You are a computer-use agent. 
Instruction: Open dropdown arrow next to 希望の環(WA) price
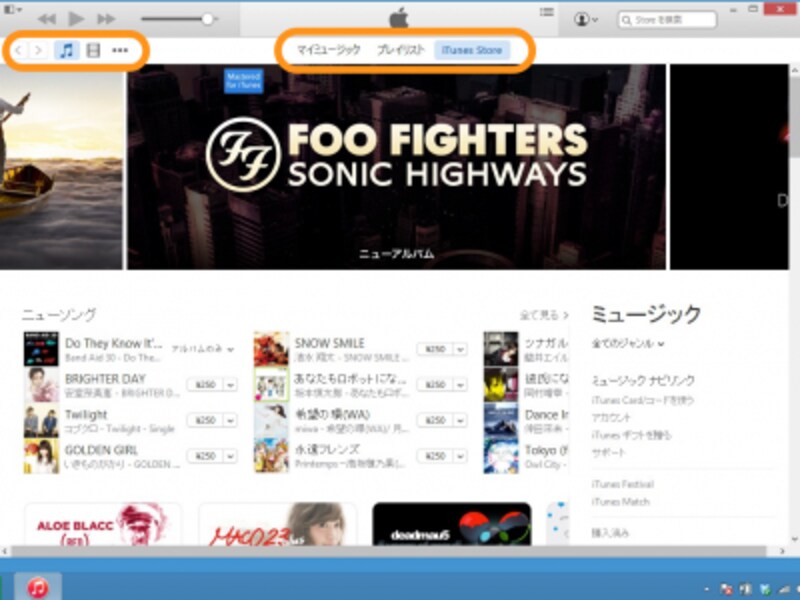pyautogui.click(x=460, y=420)
